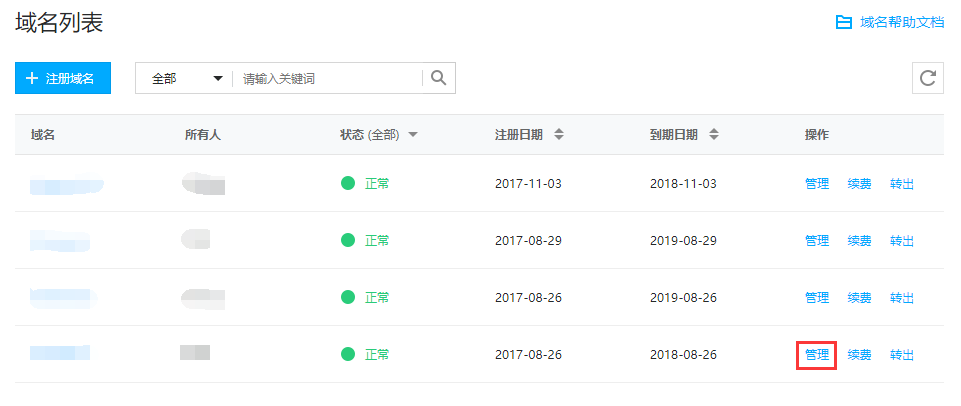Click the green status dot in first row
The image size is (961, 406).
coord(348,184)
